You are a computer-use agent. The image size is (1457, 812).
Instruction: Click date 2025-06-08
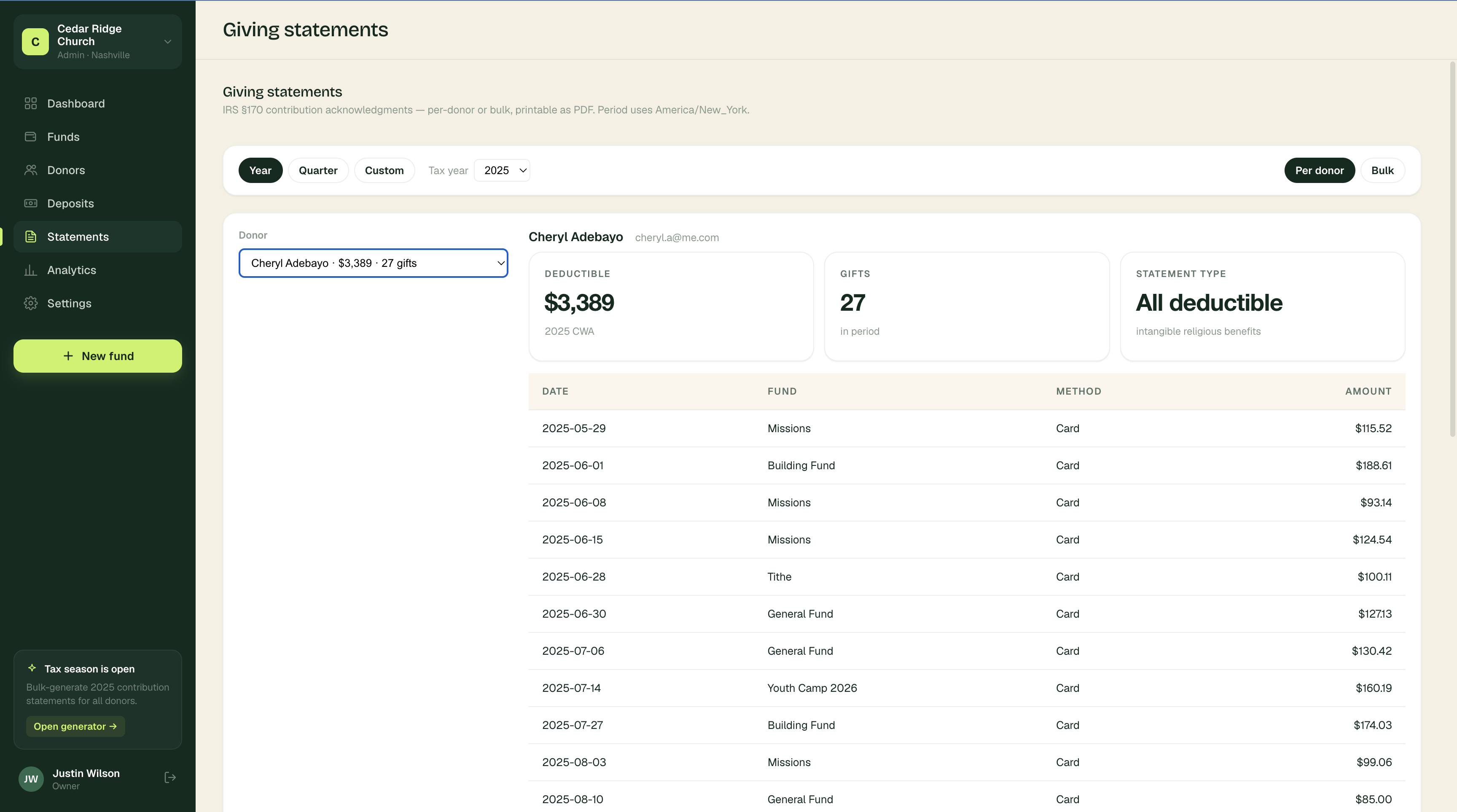pyautogui.click(x=573, y=503)
